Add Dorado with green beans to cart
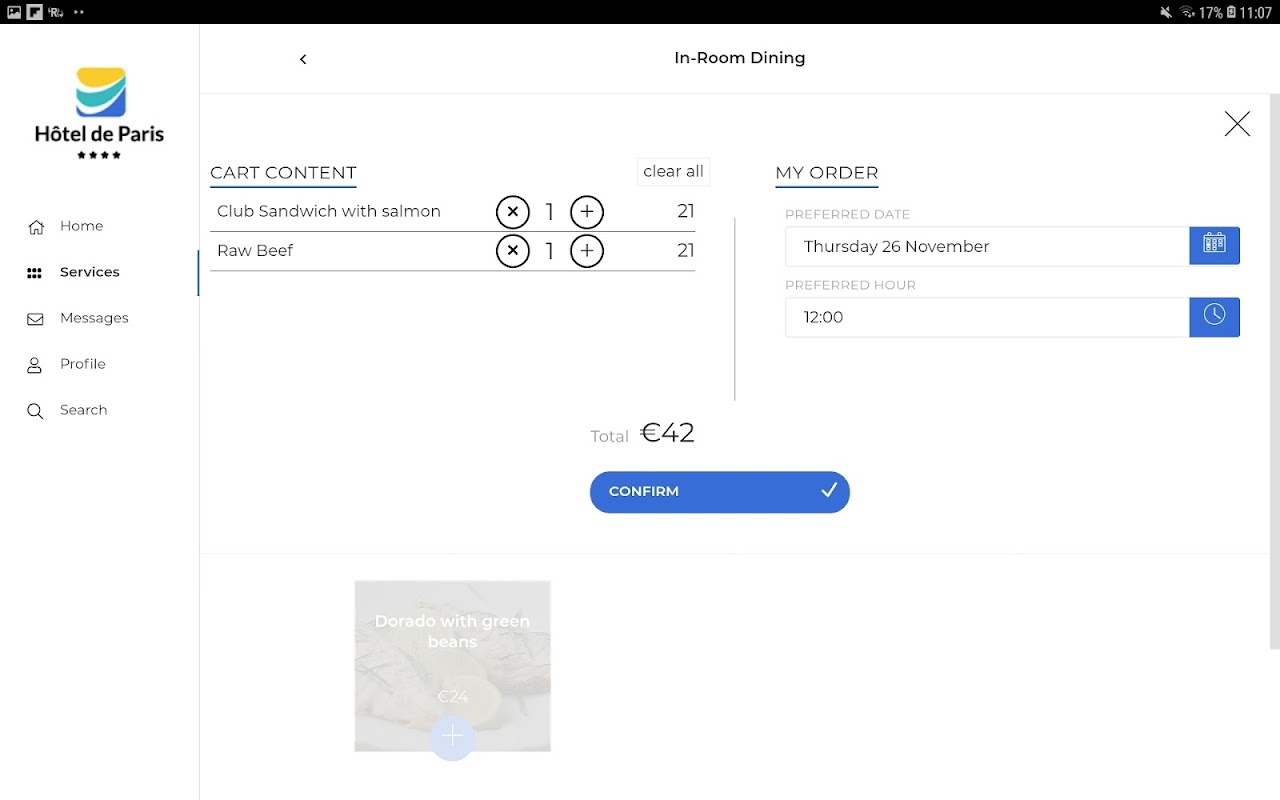The width and height of the screenshot is (1280, 800). pyautogui.click(x=452, y=737)
